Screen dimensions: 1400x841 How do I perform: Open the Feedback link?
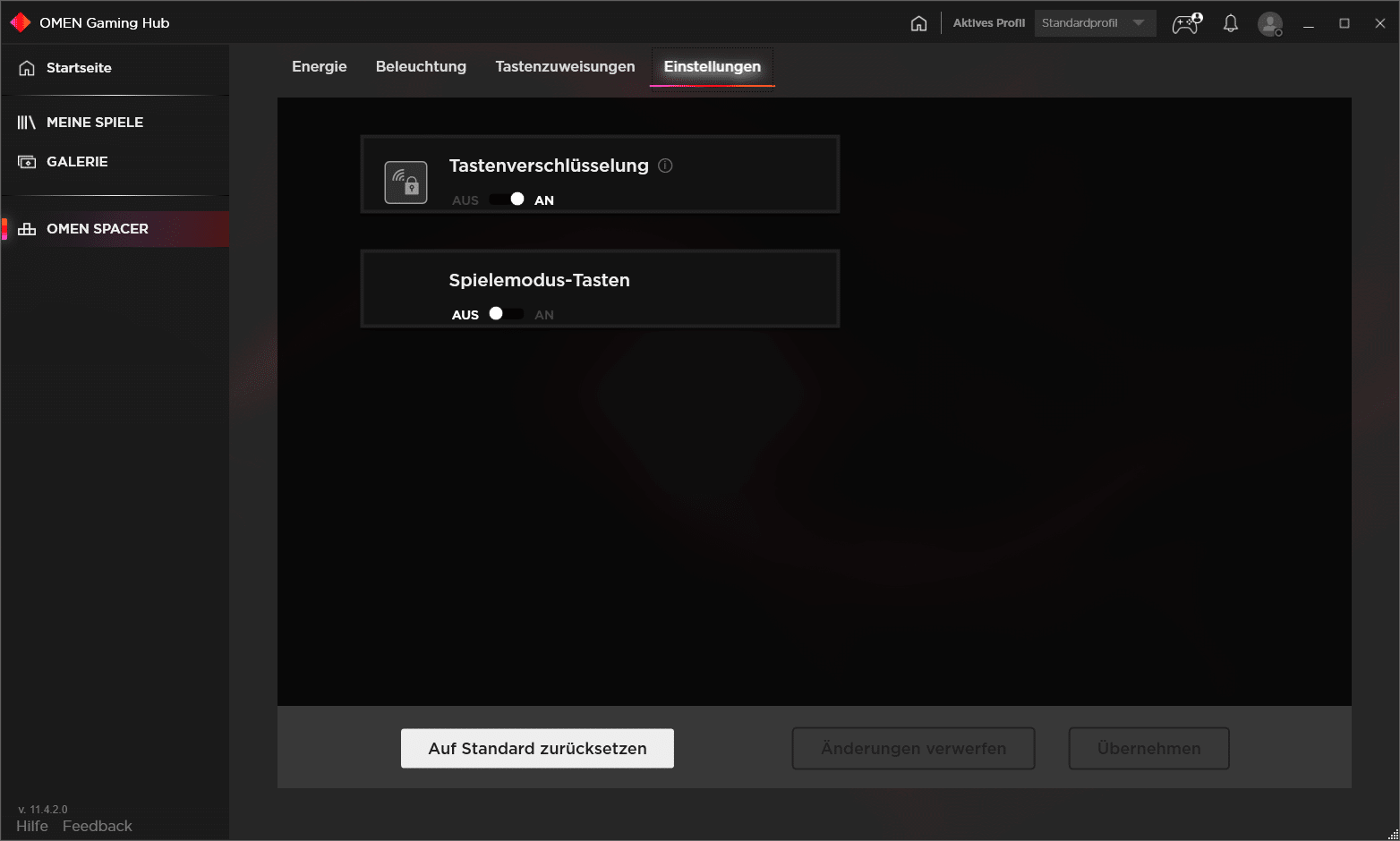[97, 826]
